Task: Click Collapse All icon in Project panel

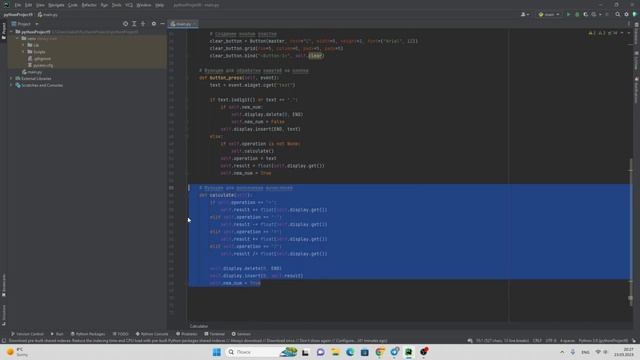Action: click(x=143, y=24)
